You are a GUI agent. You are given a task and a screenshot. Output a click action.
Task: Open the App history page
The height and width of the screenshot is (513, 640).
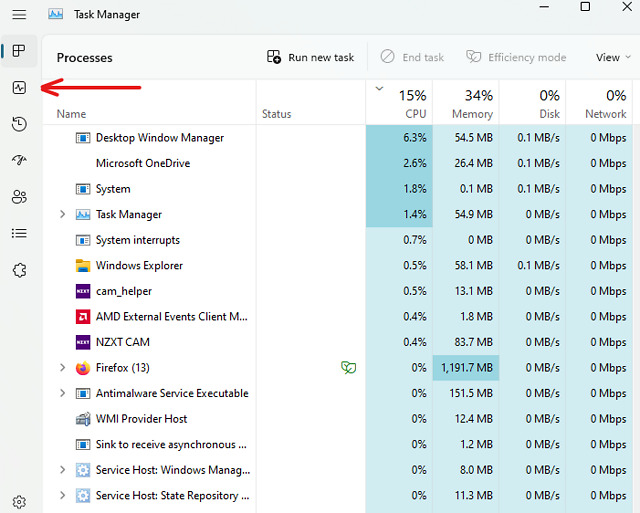(19, 124)
